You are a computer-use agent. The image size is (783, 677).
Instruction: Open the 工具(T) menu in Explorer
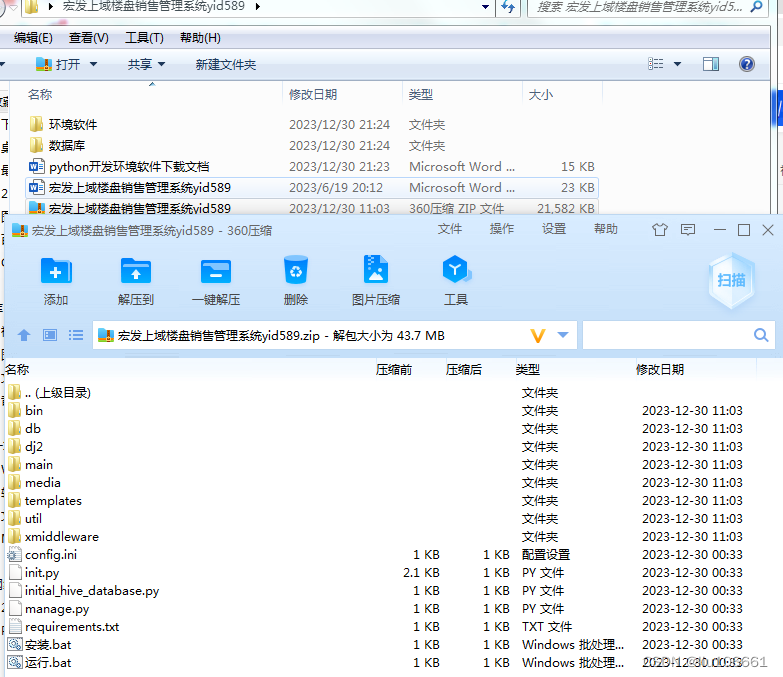point(144,38)
